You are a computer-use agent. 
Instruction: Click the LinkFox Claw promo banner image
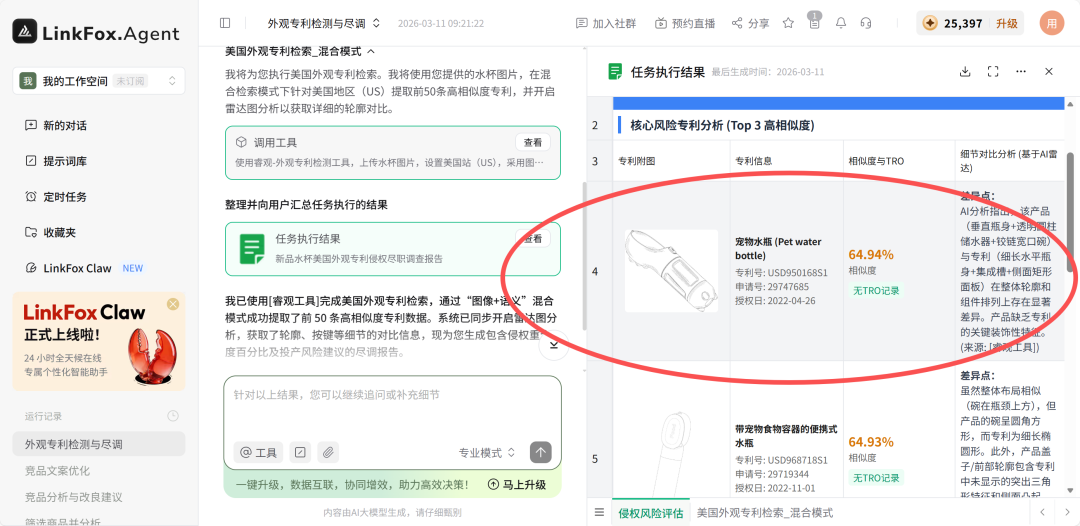point(98,341)
